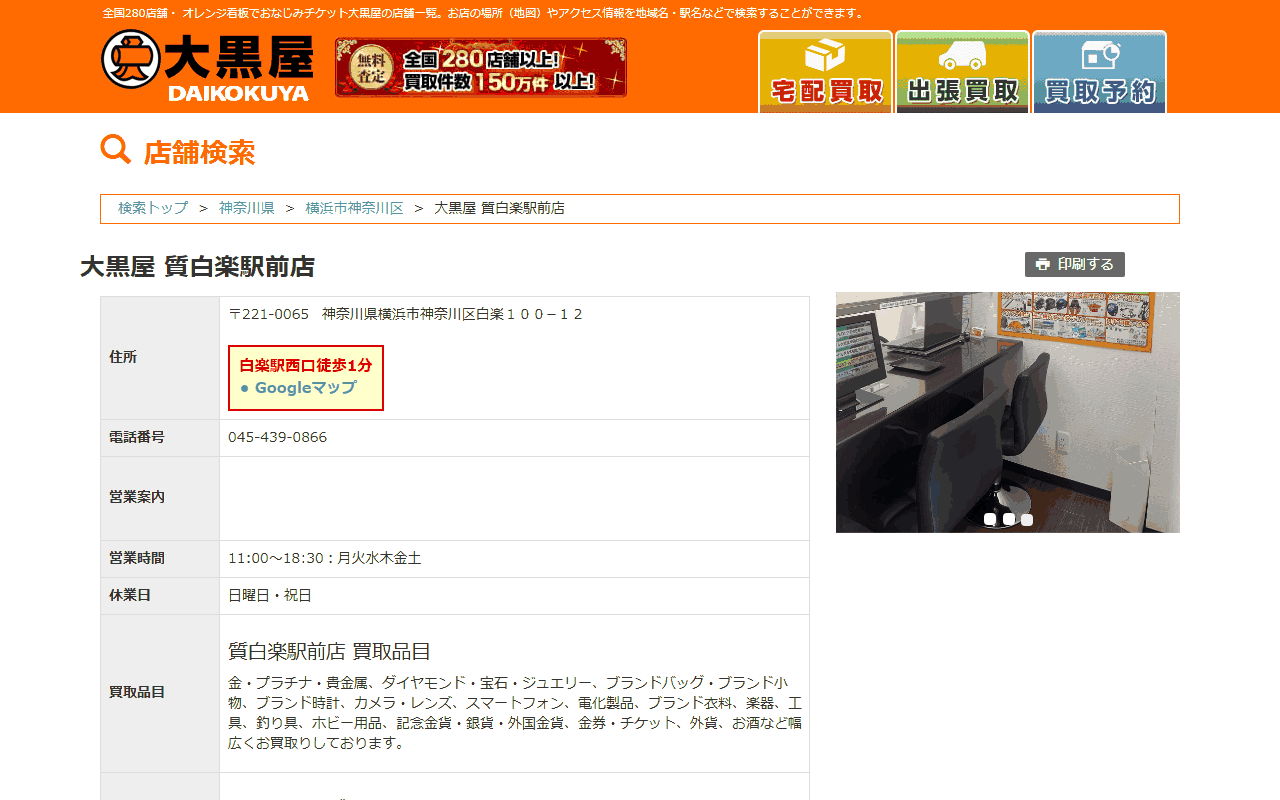Image resolution: width=1280 pixels, height=800 pixels.
Task: Open 神奈川県 breadcrumb link
Action: 247,208
